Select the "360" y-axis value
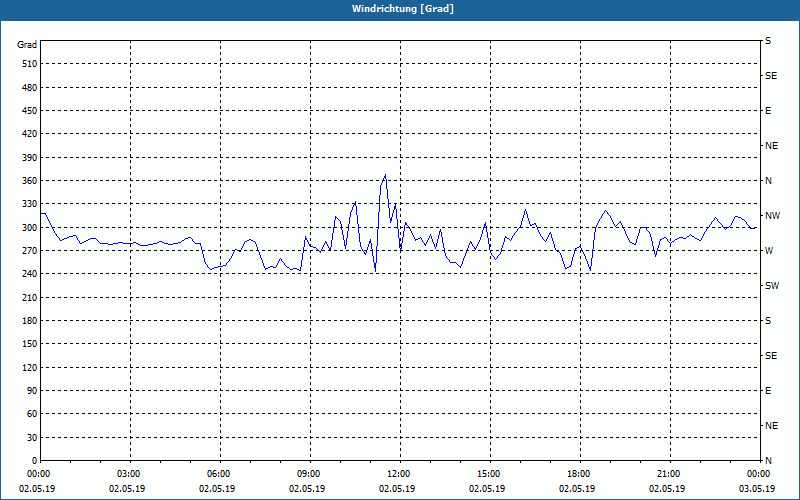This screenshot has height=500, width=800. coord(30,181)
